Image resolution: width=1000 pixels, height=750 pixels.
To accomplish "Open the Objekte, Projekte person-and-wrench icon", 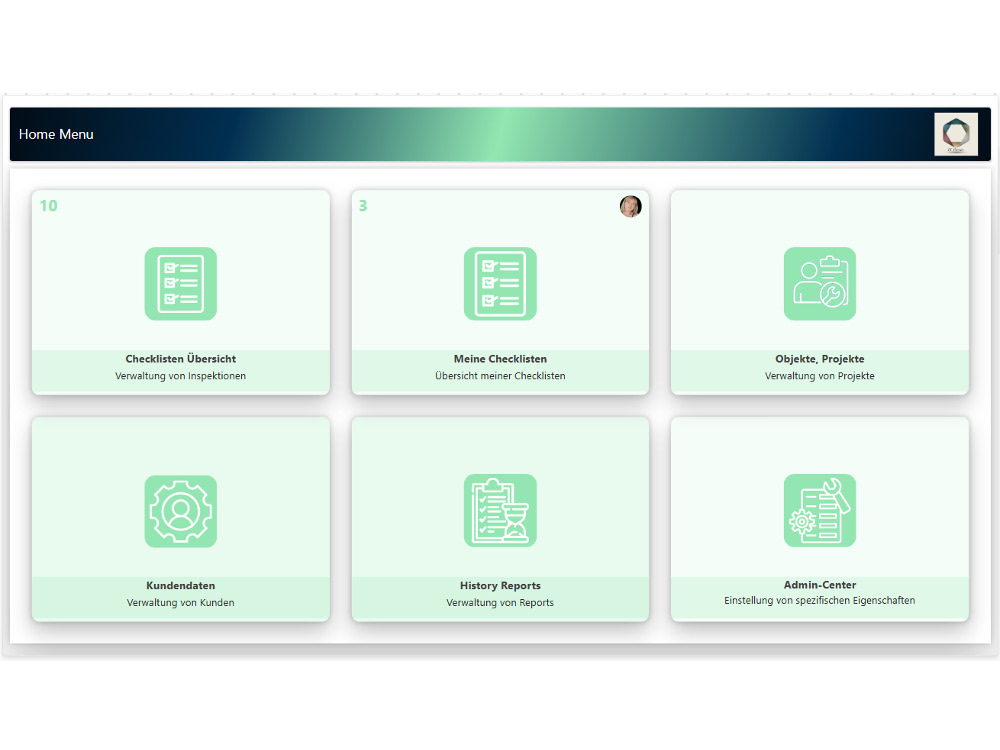I will click(x=820, y=284).
